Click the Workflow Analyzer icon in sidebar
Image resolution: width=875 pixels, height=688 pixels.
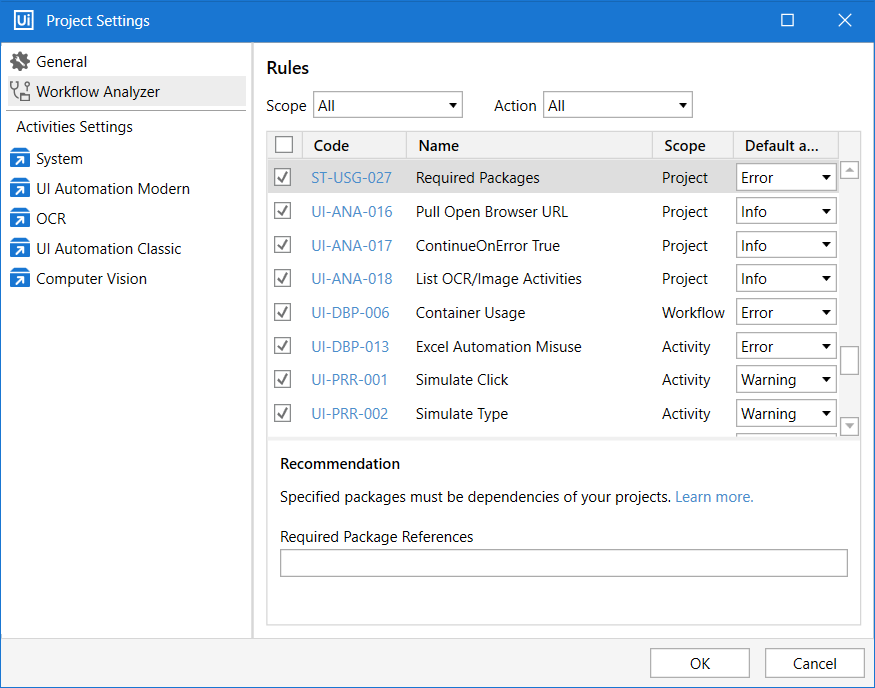pos(20,92)
